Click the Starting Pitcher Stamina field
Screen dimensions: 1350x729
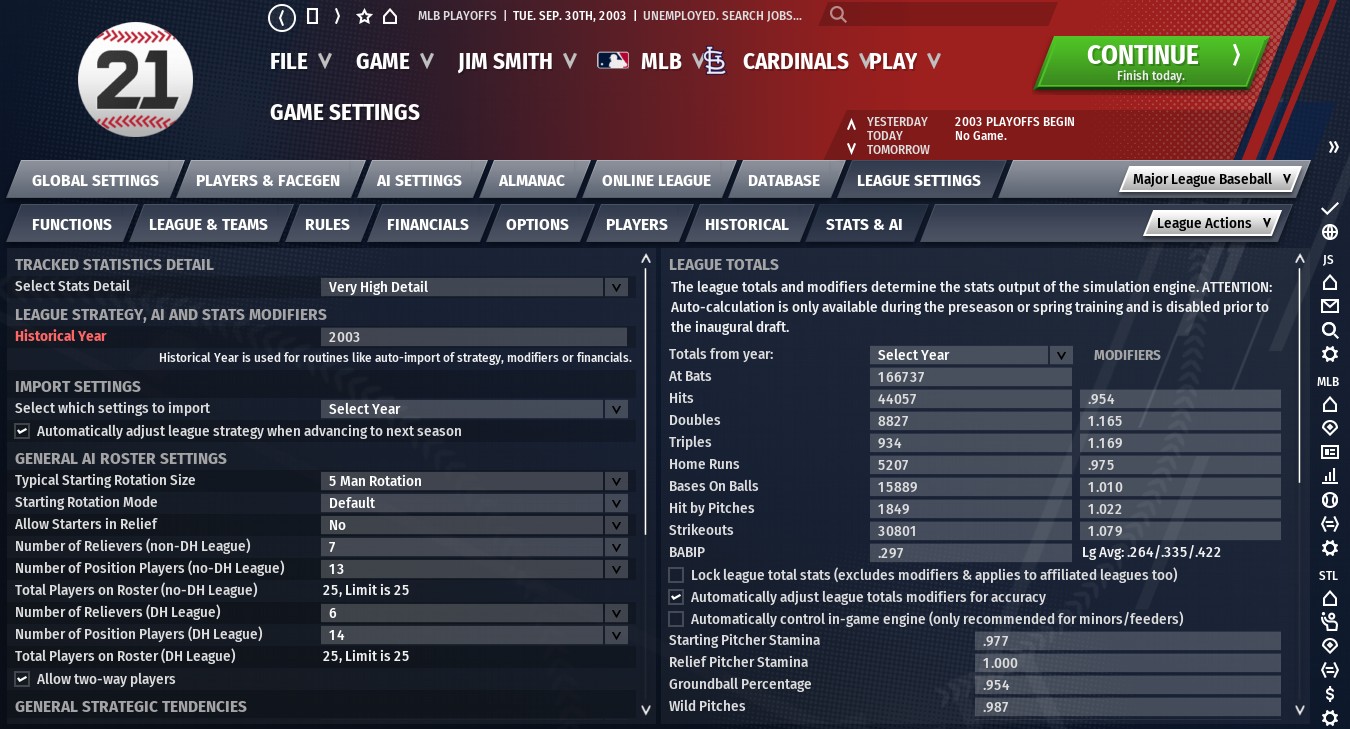[x=1127, y=641]
